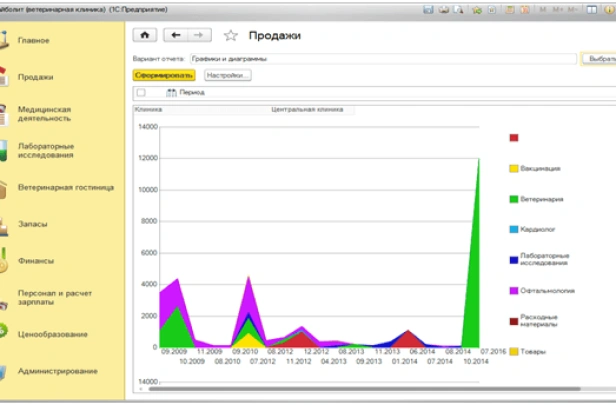Image resolution: width=616 pixels, height=405 pixels.
Task: Open Финансы section
Action: coord(35,260)
